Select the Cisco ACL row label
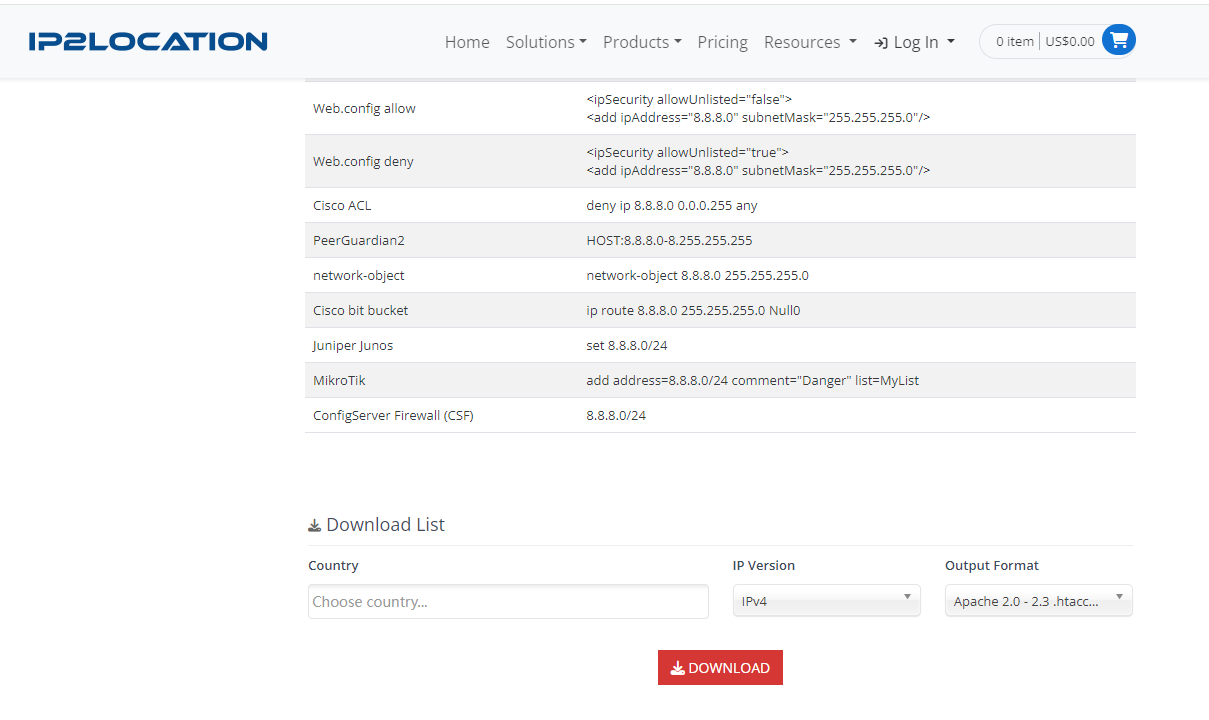Screen dimensions: 1209x720 (342, 206)
